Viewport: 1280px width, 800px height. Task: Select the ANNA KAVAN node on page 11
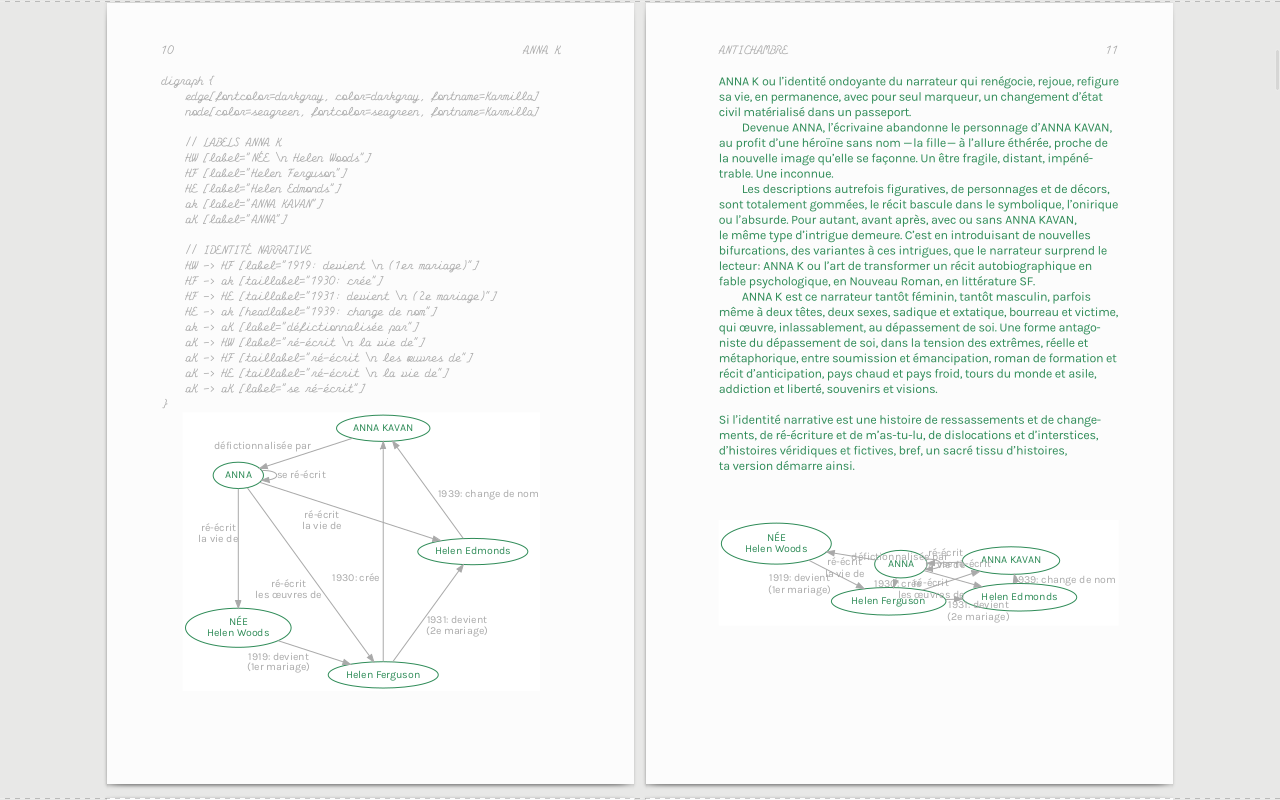coord(1011,560)
